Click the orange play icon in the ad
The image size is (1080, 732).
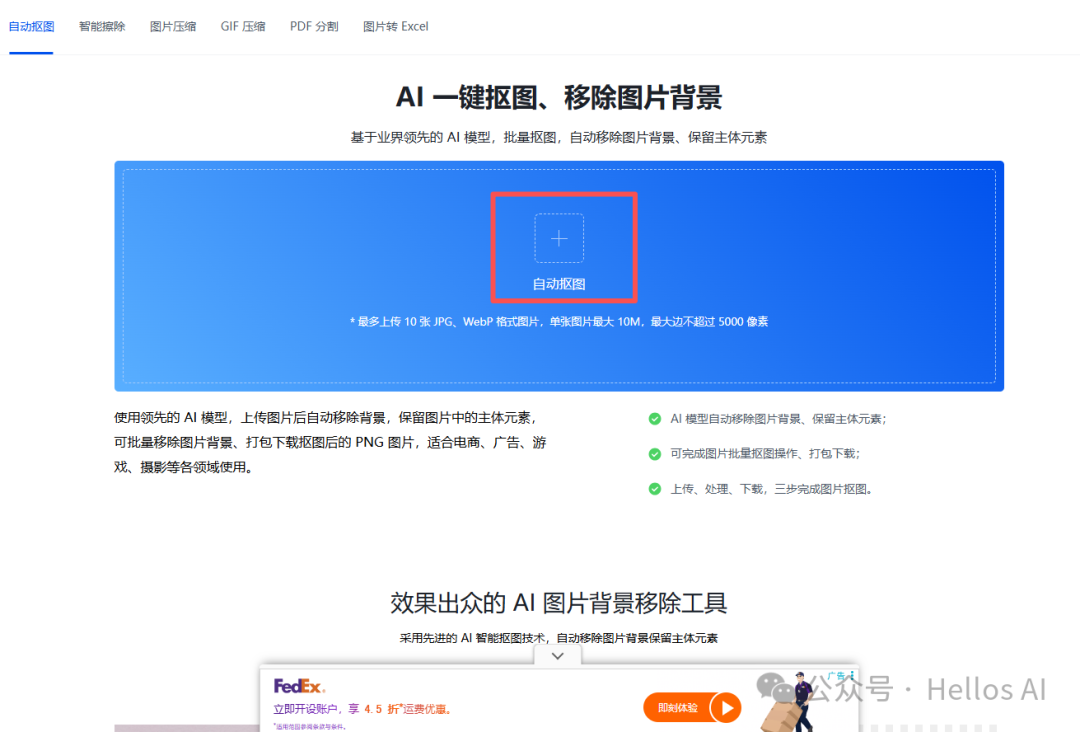click(x=726, y=707)
